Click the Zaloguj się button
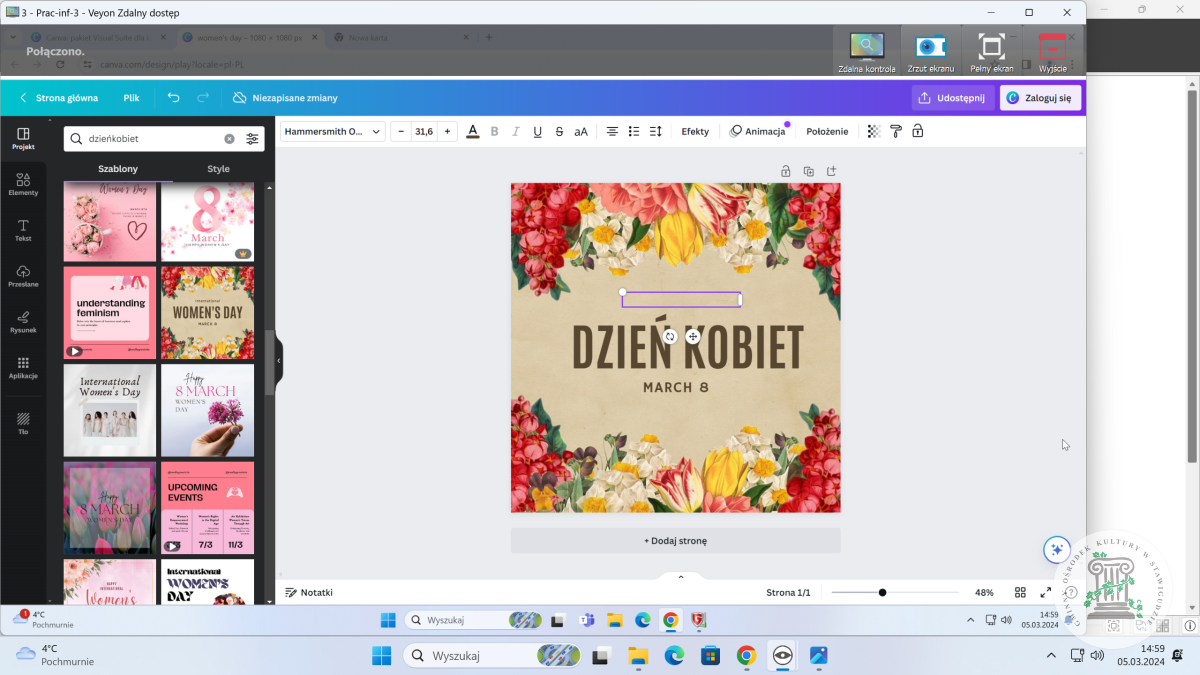The image size is (1200, 675). point(1040,98)
